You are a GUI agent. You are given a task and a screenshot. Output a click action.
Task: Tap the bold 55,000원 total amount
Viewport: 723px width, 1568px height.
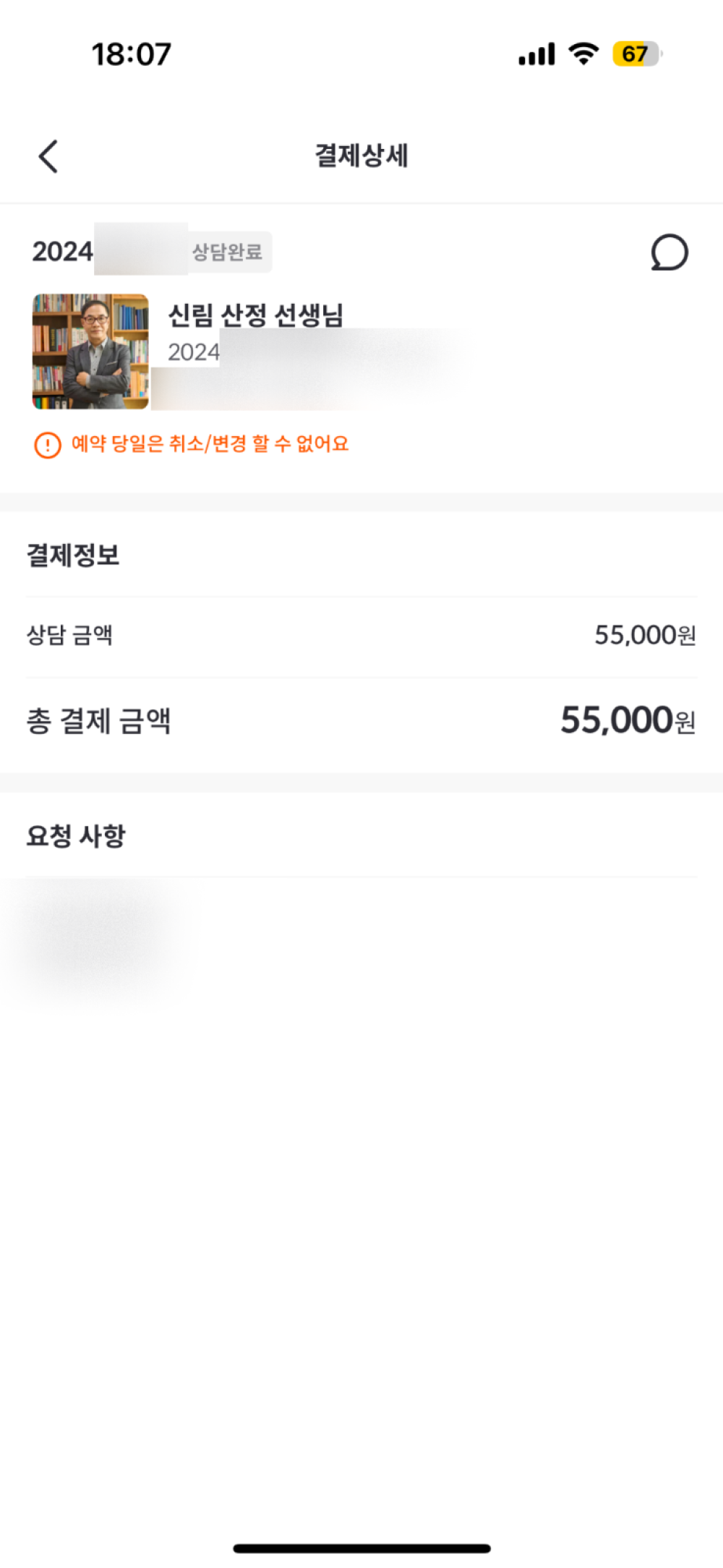tap(628, 720)
